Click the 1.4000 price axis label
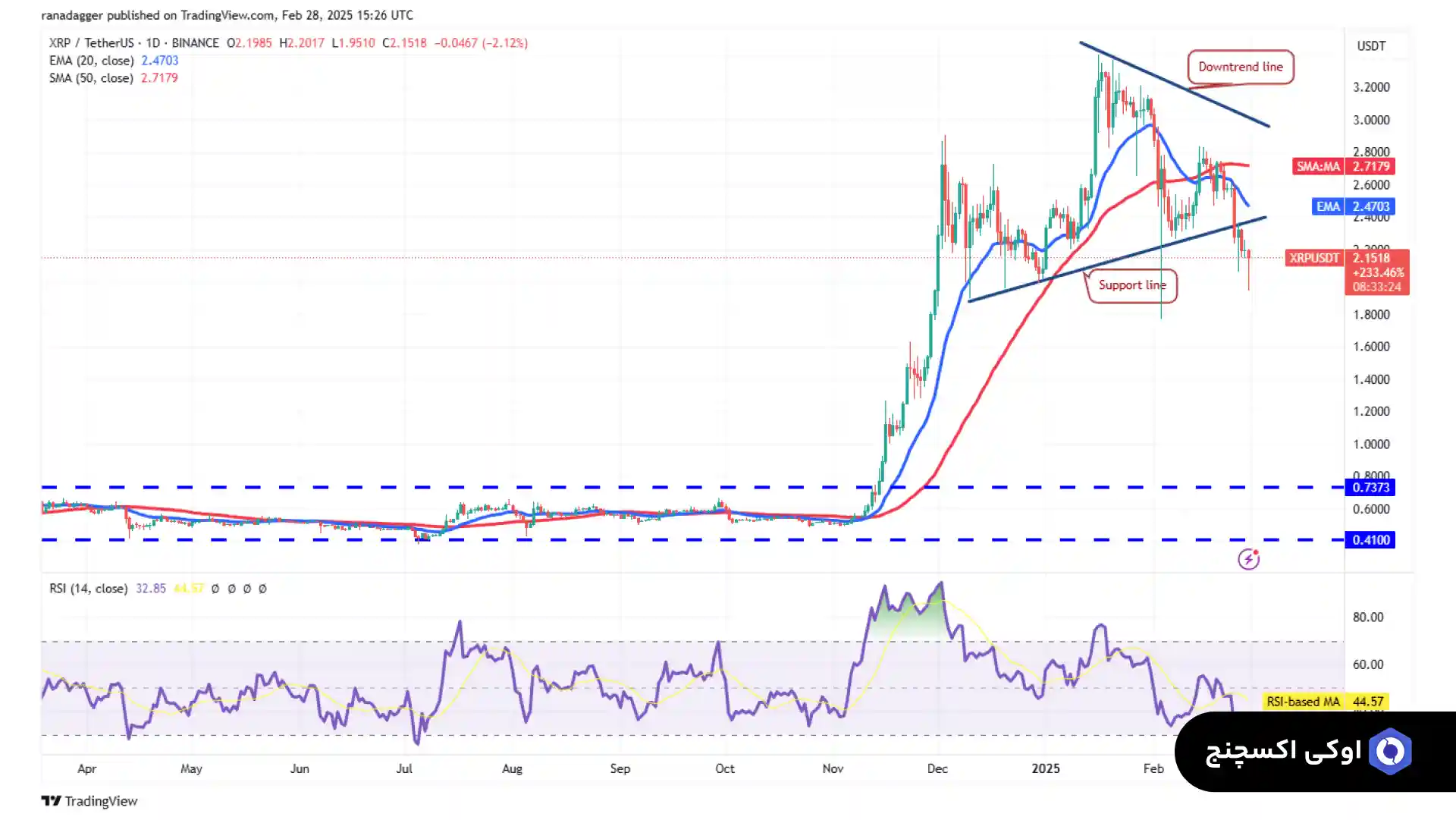This screenshot has height=820, width=1456. (x=1371, y=379)
